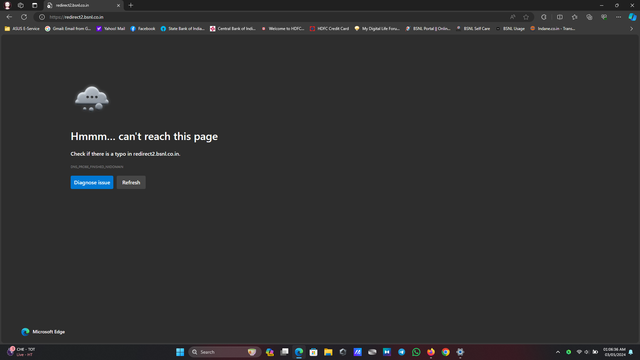This screenshot has height=360, width=640.
Task: Reload page with toolbar refresh icon
Action: click(24, 17)
